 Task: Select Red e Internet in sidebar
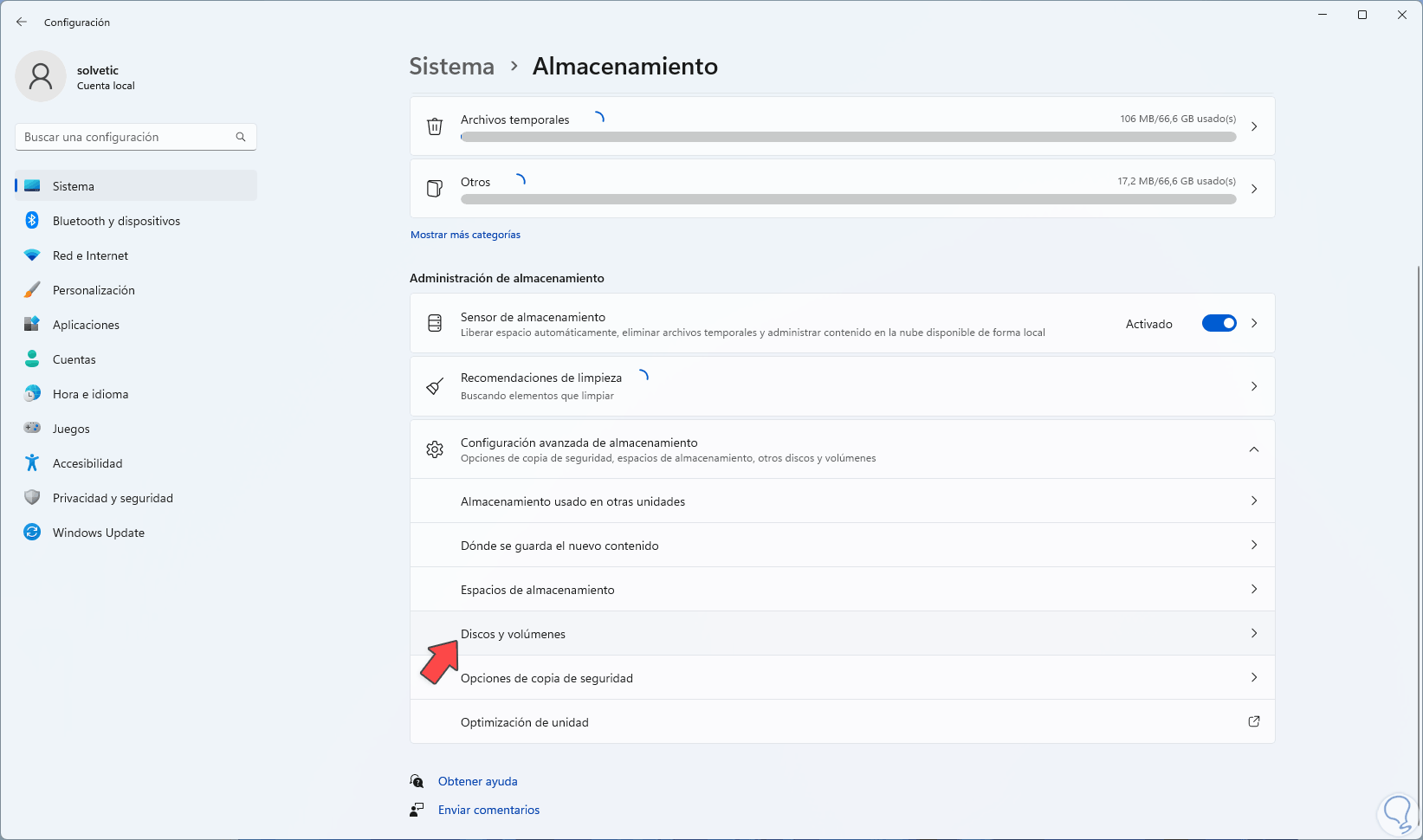coord(90,255)
